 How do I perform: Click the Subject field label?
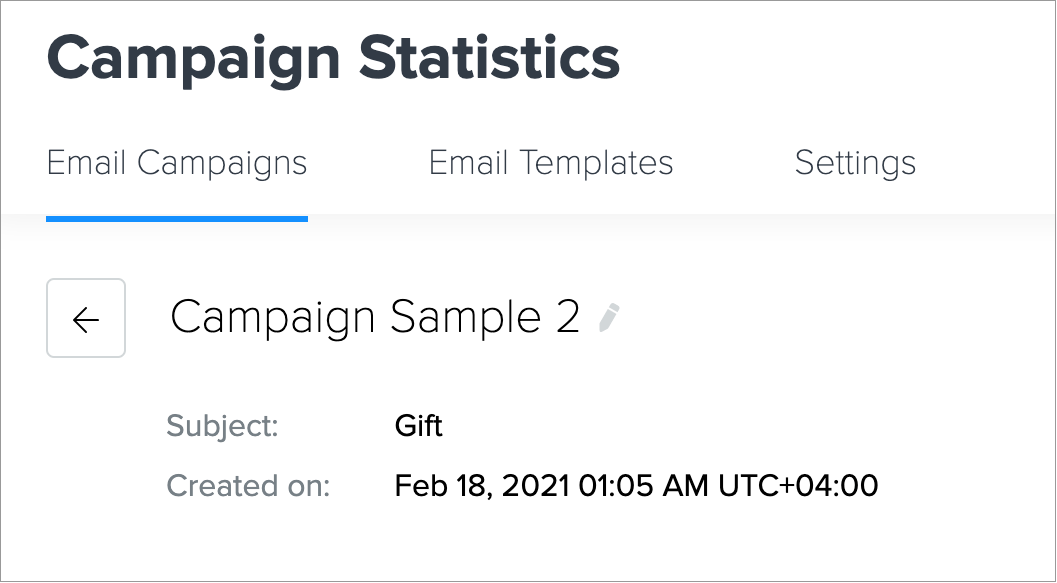222,426
